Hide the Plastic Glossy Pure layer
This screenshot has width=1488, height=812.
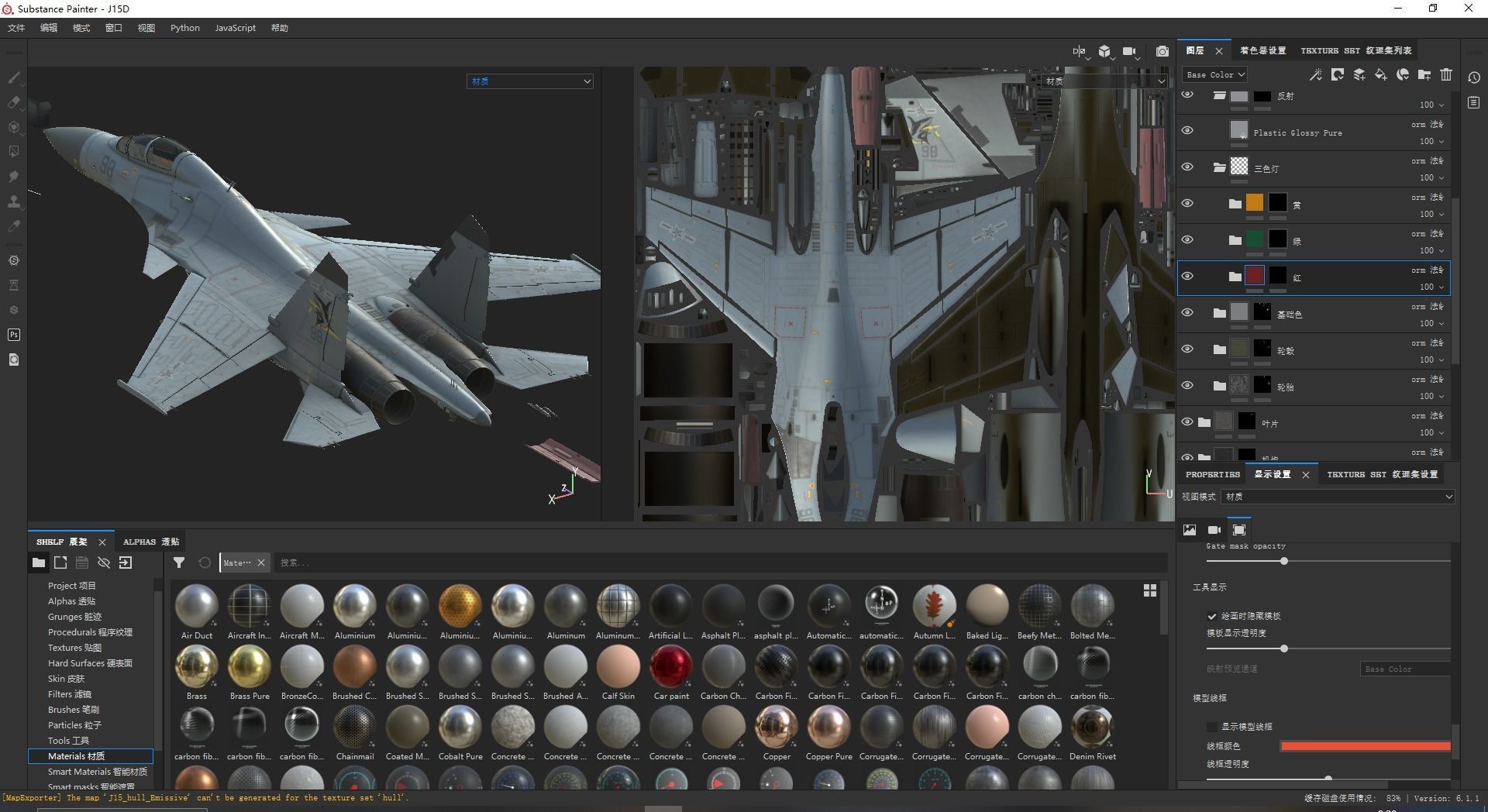point(1187,130)
